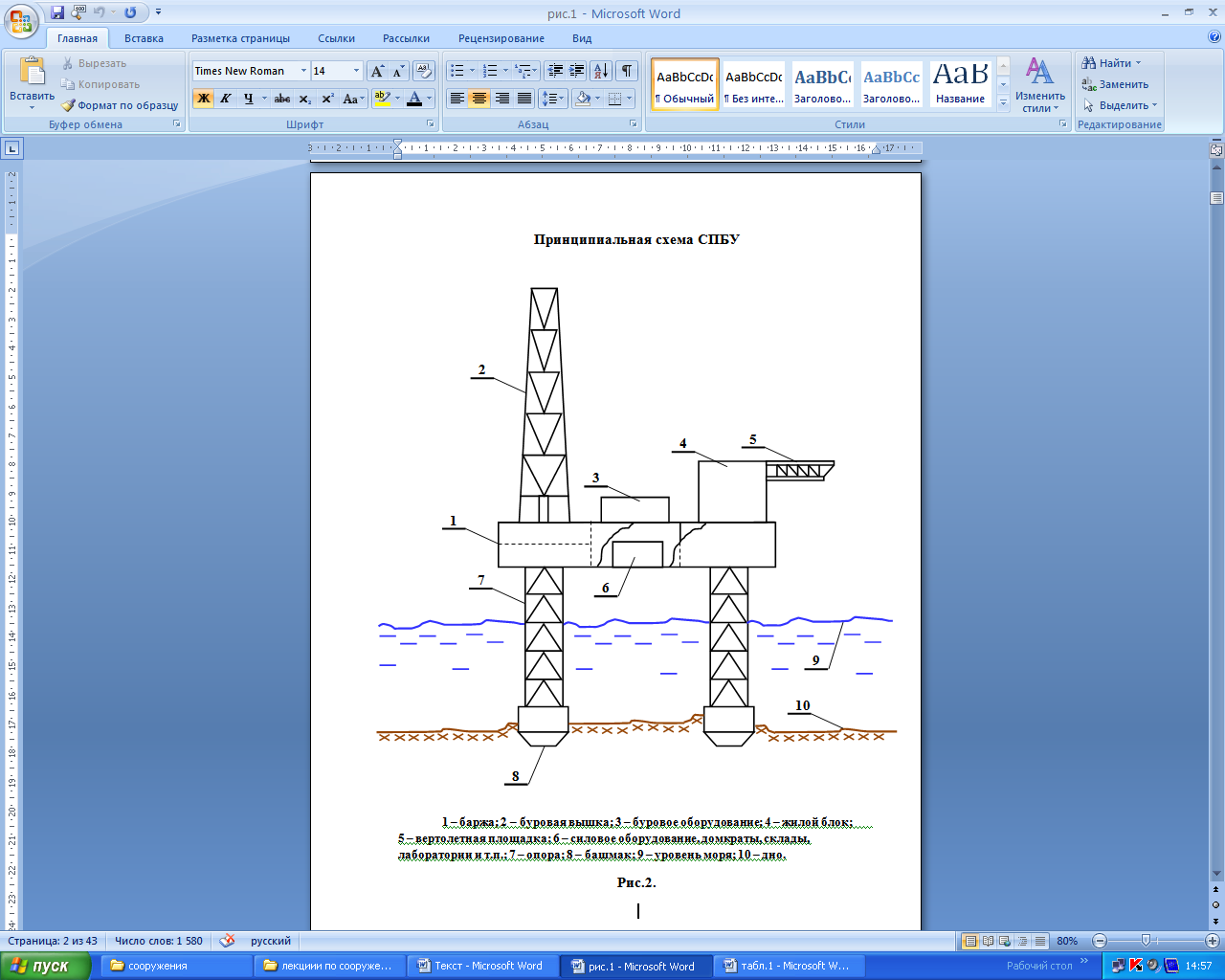Open the round Office button menu
Screen dimensions: 1225x980
21,18
